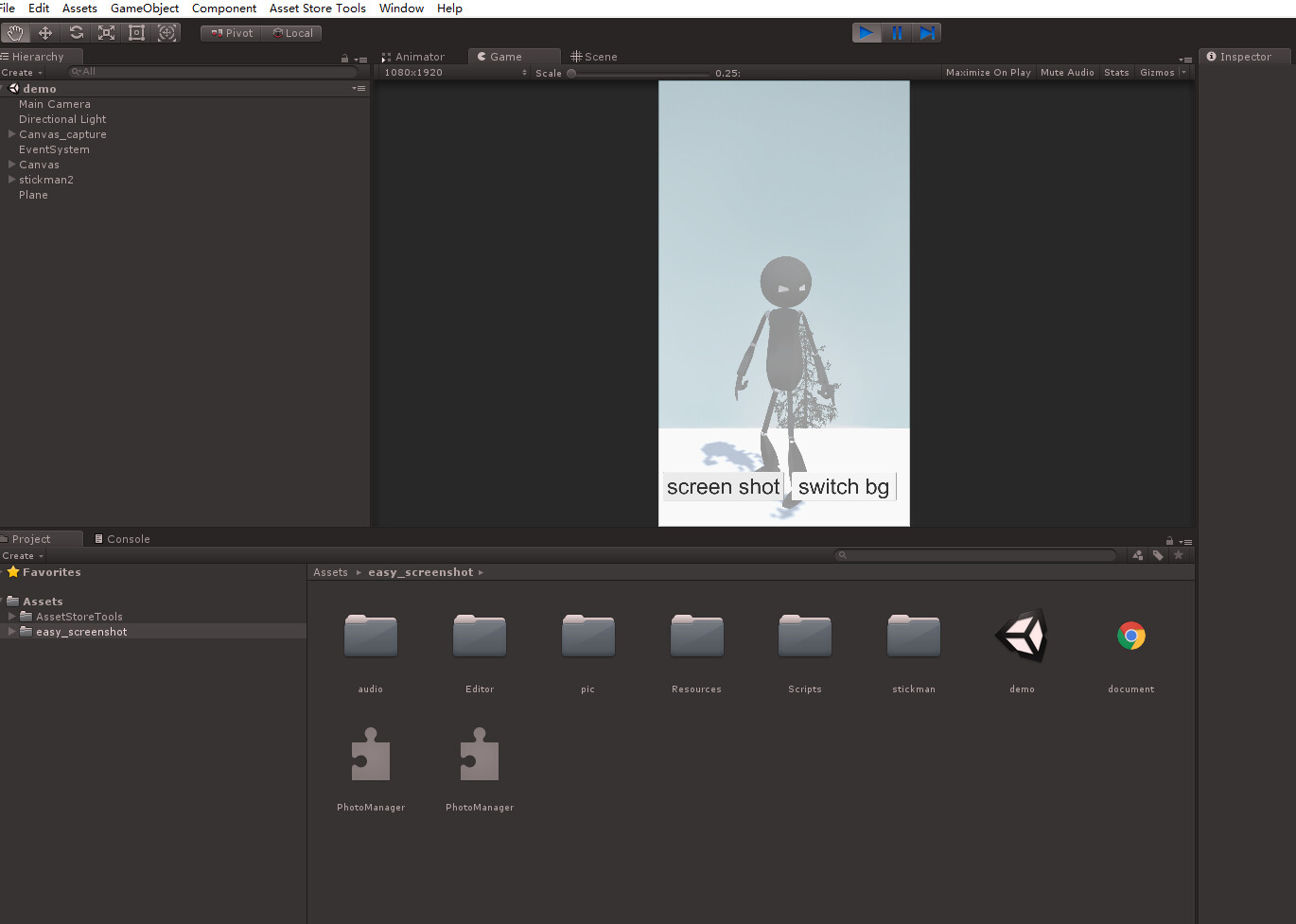Open the GameObject menu
This screenshot has height=924, width=1296.
145,9
